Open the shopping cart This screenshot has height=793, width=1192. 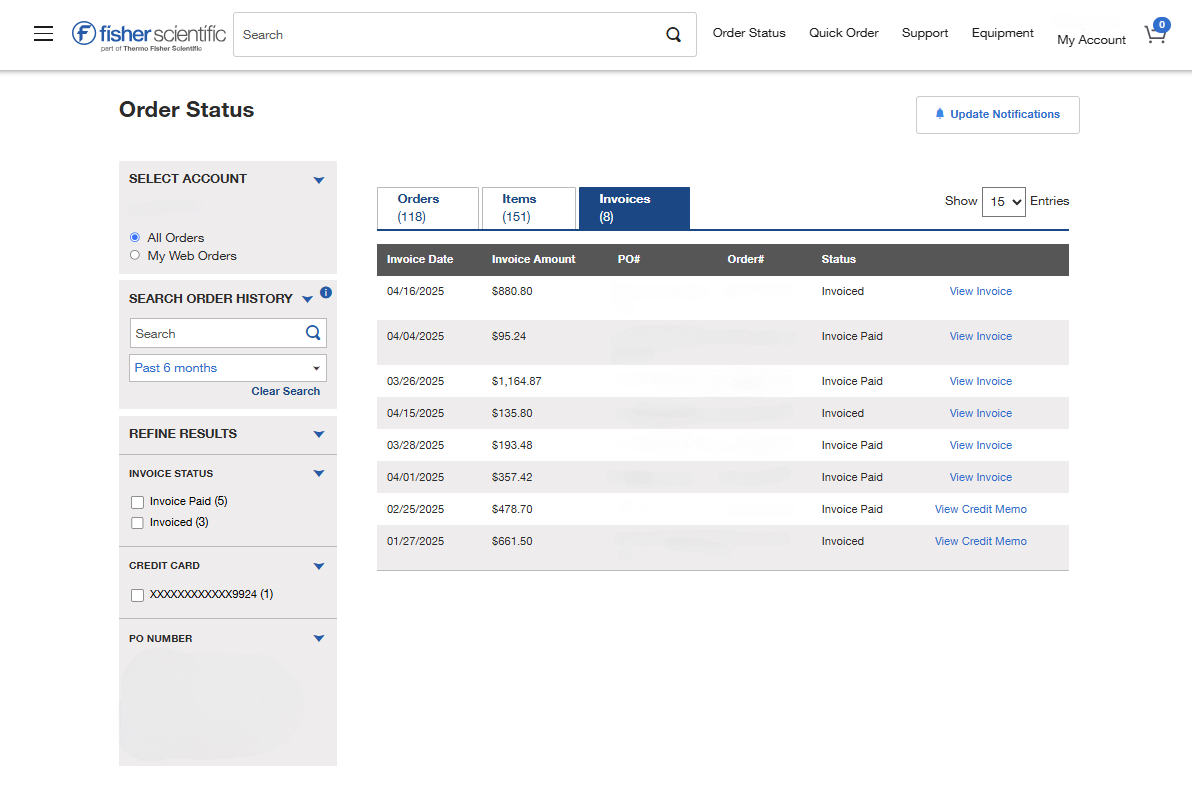click(x=1155, y=33)
